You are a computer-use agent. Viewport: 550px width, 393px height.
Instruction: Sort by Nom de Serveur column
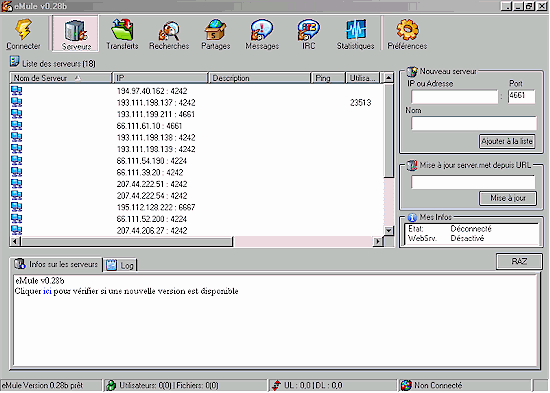pyautogui.click(x=61, y=78)
